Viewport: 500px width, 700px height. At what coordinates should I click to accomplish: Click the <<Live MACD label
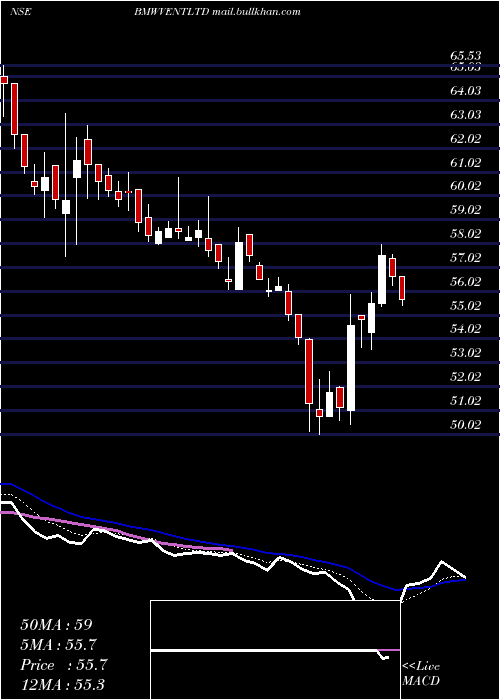(421, 674)
